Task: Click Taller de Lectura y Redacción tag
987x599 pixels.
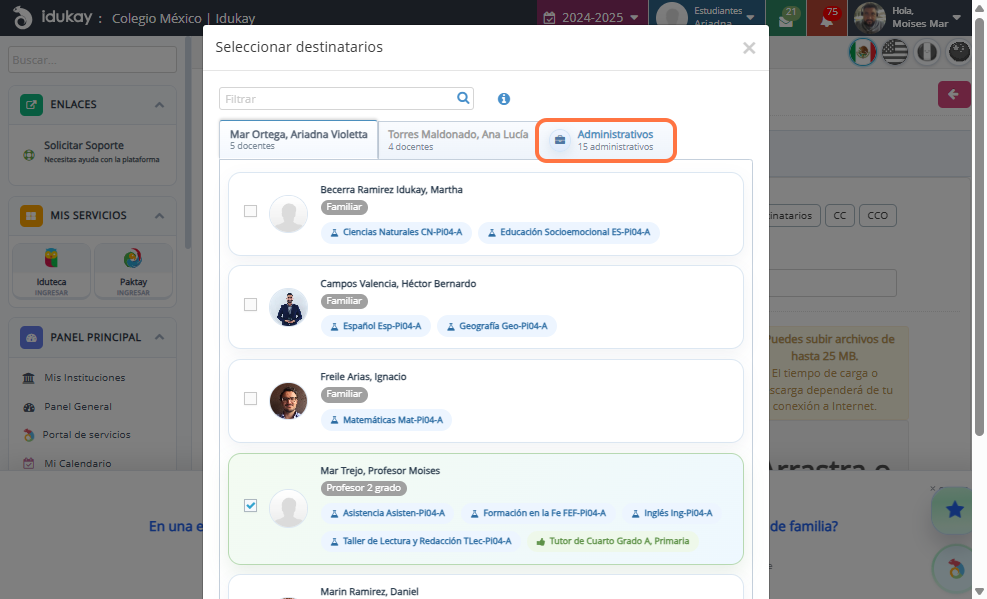Action: coord(420,541)
